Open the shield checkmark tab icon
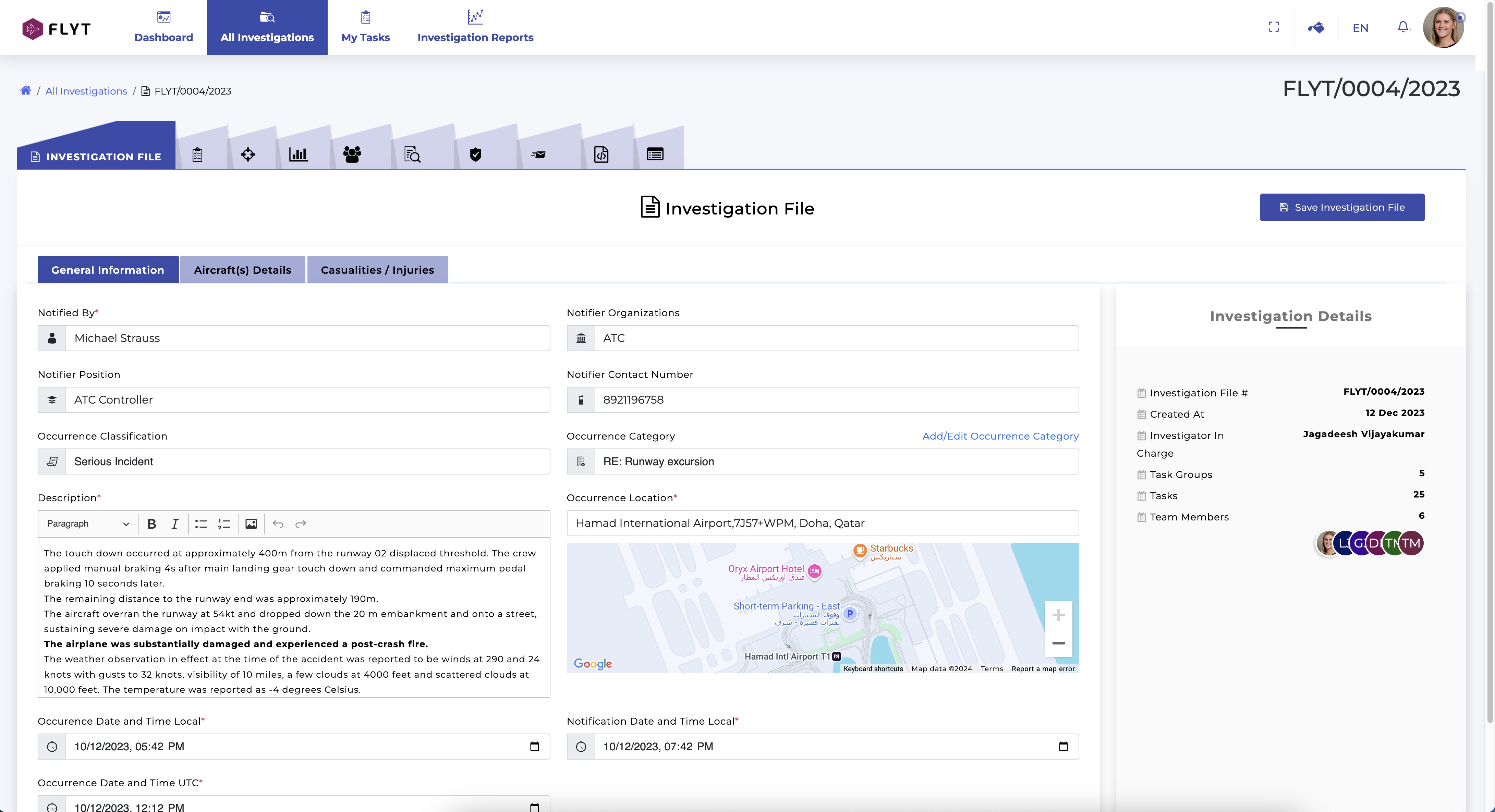This screenshot has width=1495, height=812. (475, 154)
